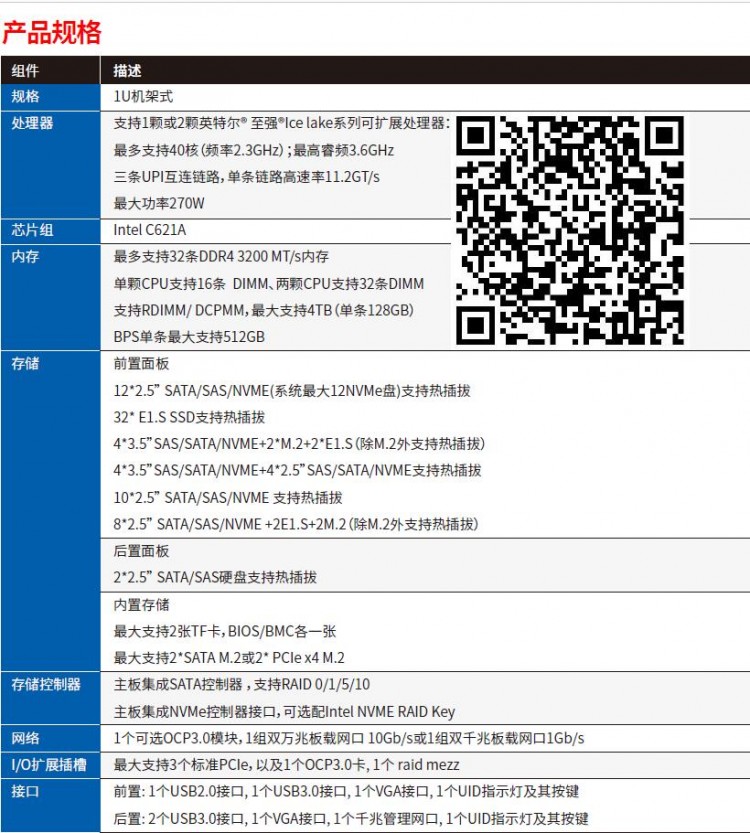This screenshot has height=833, width=750.
Task: Click the 处理器 row label
Action: click(32, 124)
